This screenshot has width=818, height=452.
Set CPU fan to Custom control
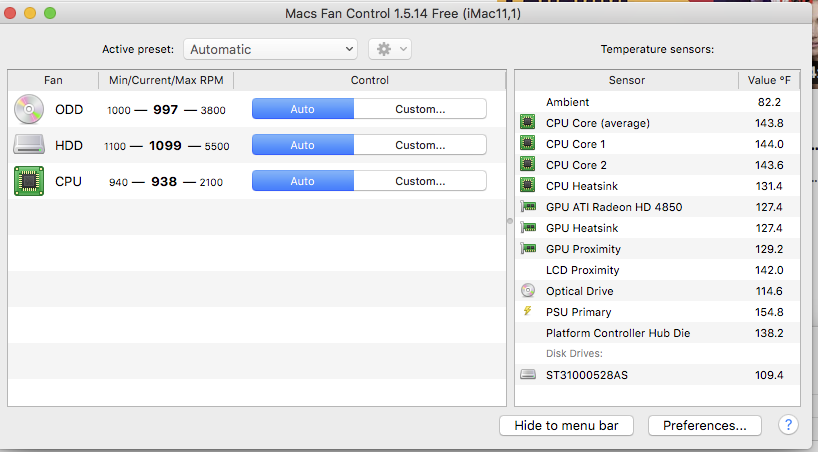(420, 181)
